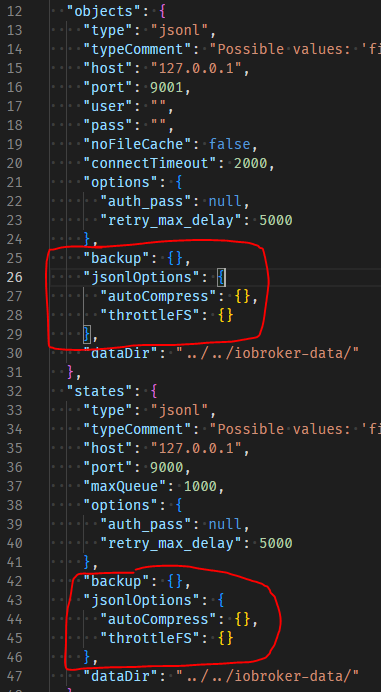Click the "jsonl" value on line 13
381x692 pixels.
[x=179, y=30]
